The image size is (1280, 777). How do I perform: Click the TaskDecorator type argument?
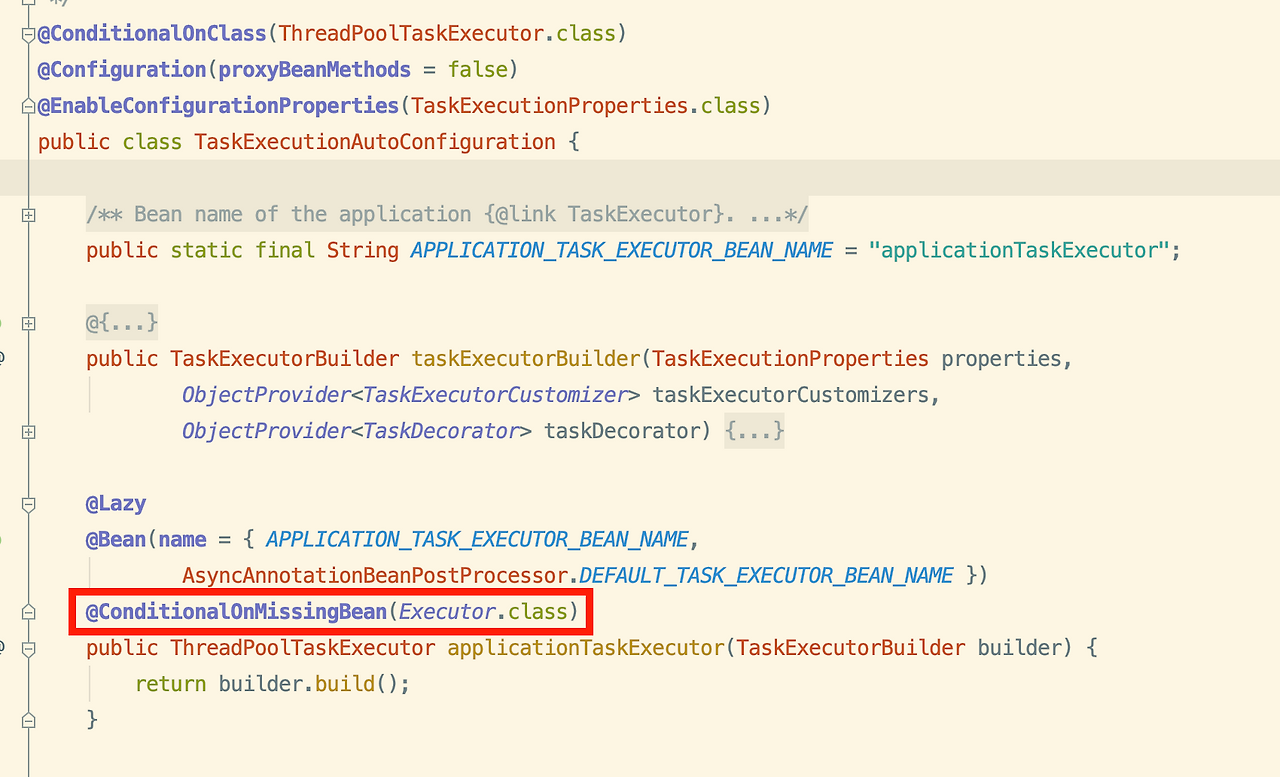(441, 431)
